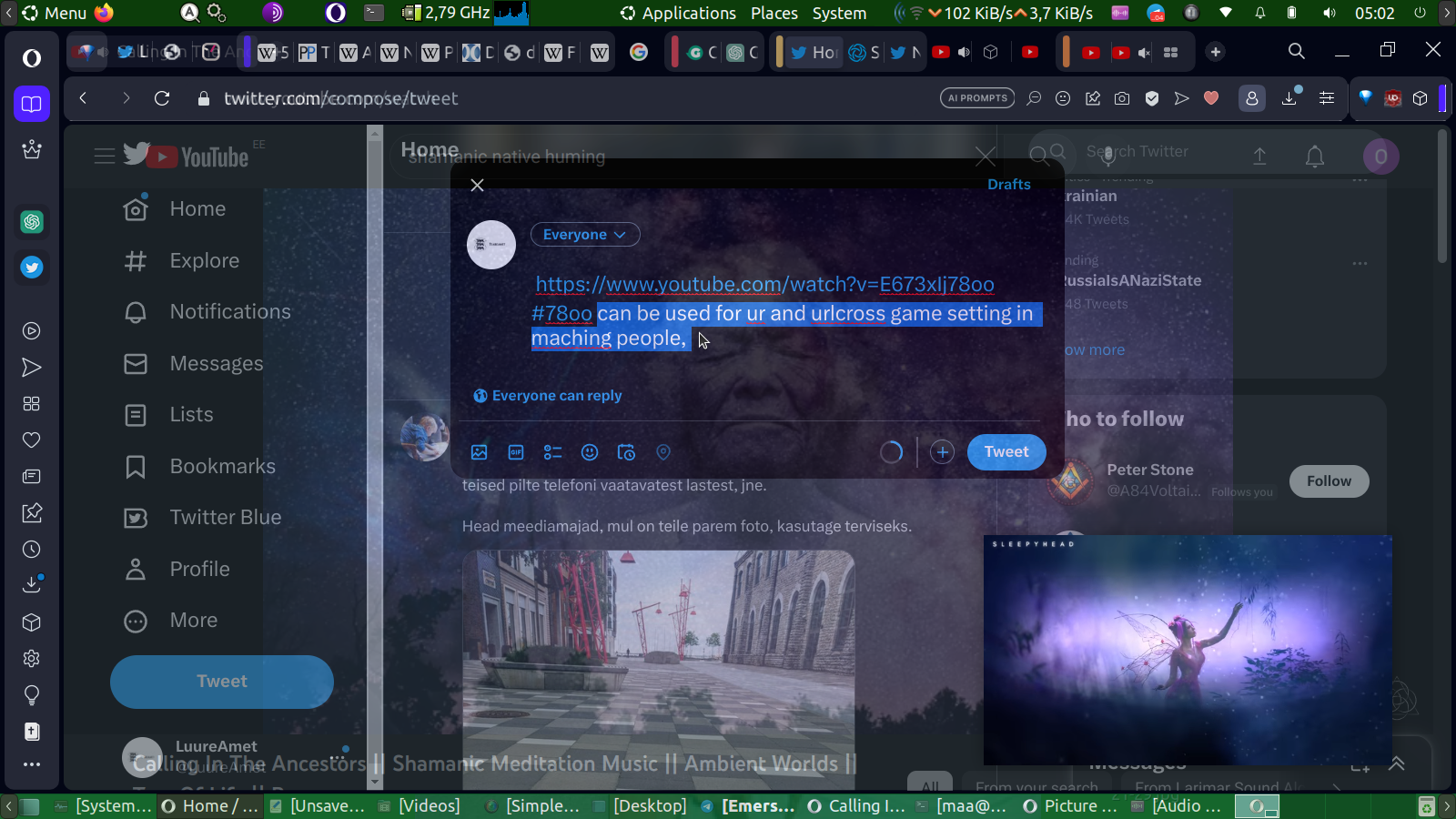Open Settings gear in Opera sidebar

click(32, 659)
